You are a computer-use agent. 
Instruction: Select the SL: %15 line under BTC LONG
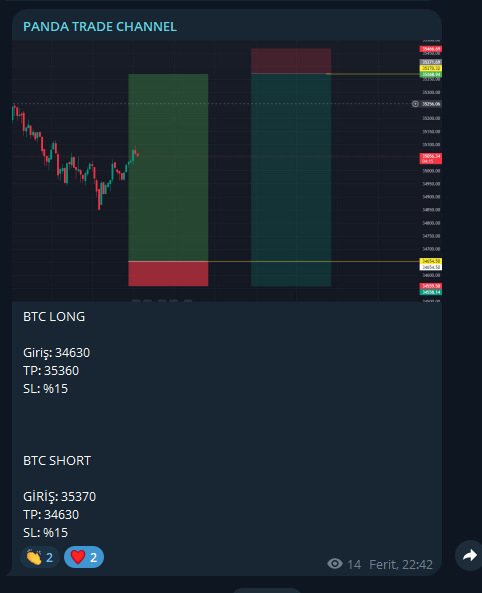click(x=45, y=389)
